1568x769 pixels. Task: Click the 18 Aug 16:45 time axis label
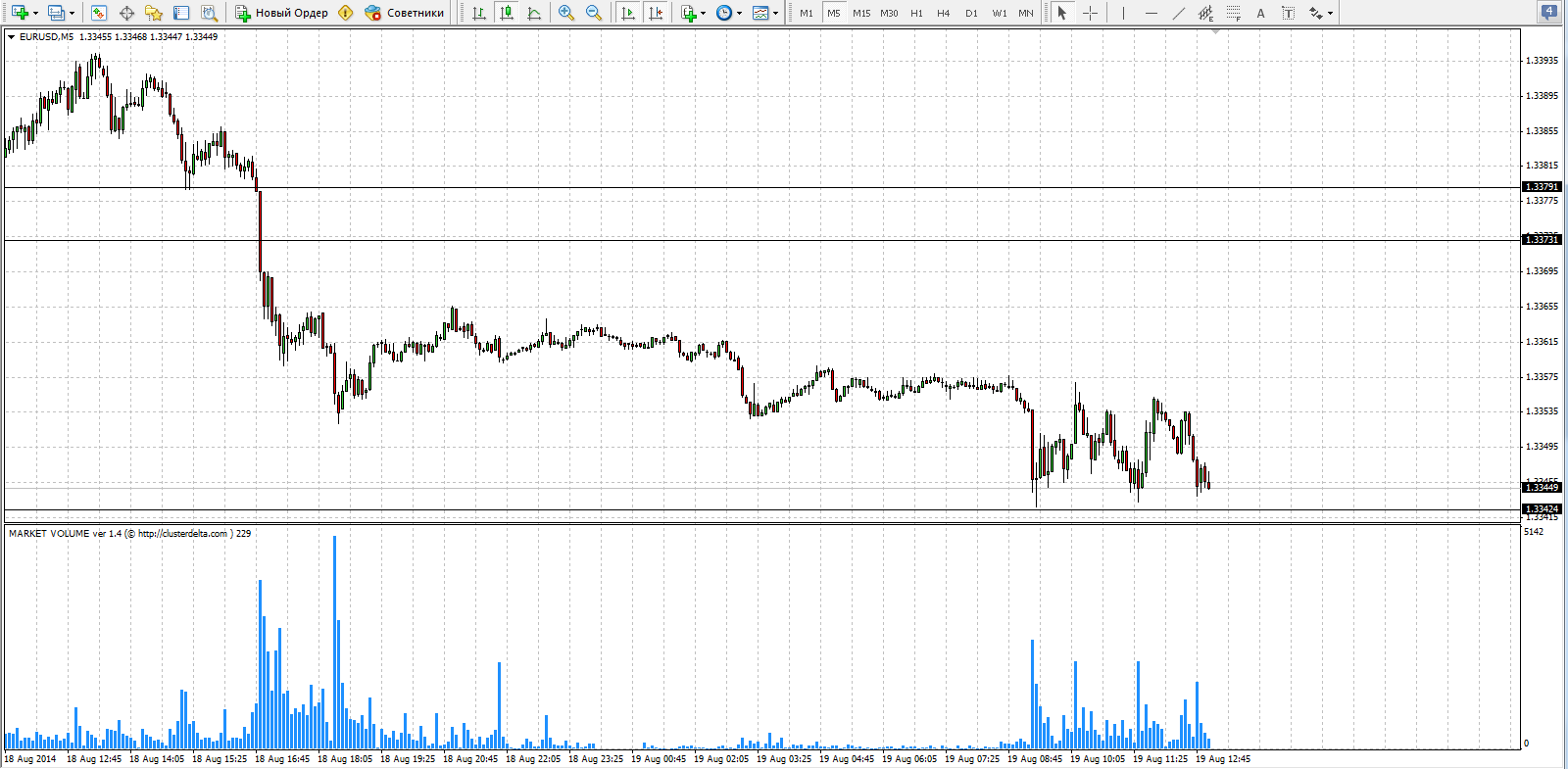point(282,759)
